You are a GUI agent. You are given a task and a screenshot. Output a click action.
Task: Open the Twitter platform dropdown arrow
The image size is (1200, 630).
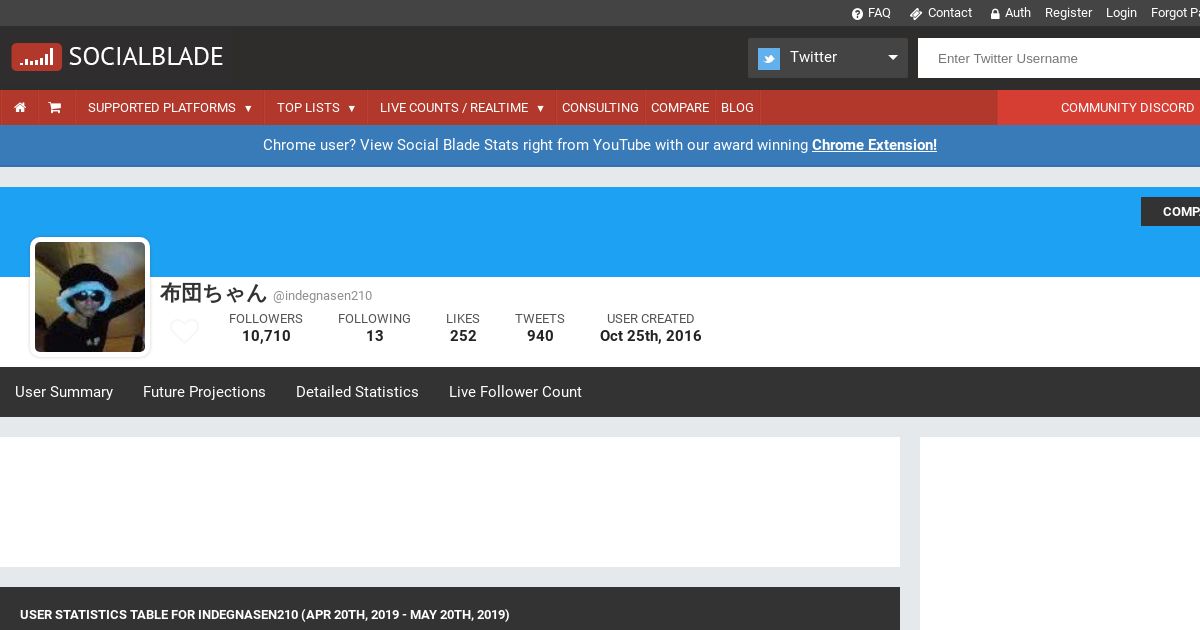point(893,57)
